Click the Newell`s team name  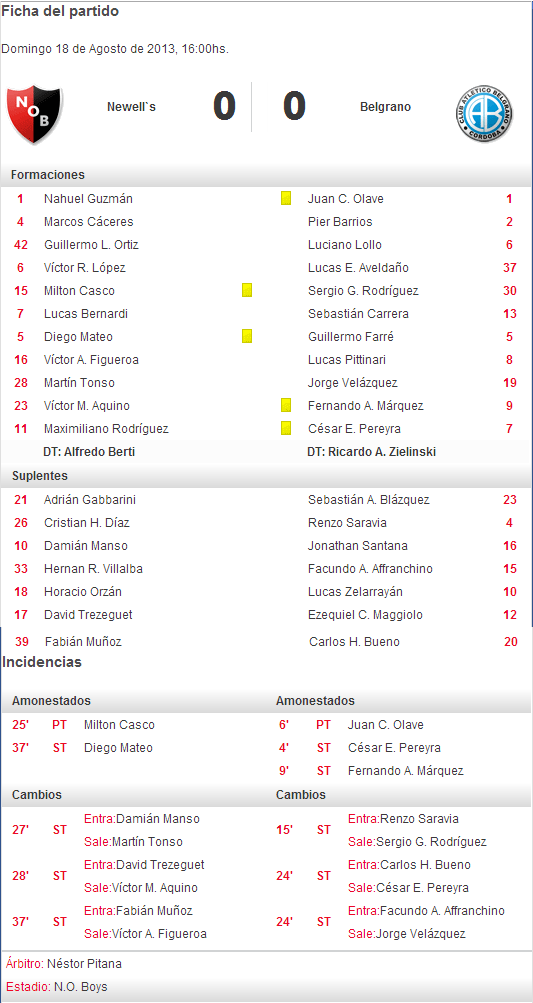(131, 107)
